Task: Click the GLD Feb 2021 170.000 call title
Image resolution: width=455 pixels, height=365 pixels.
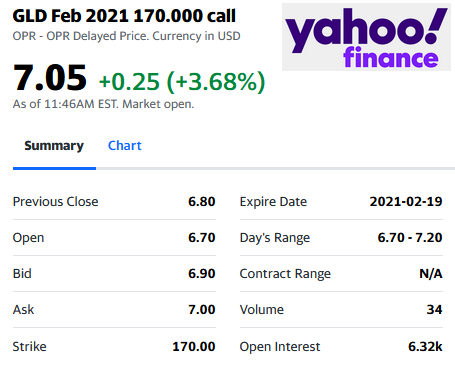Action: point(124,16)
